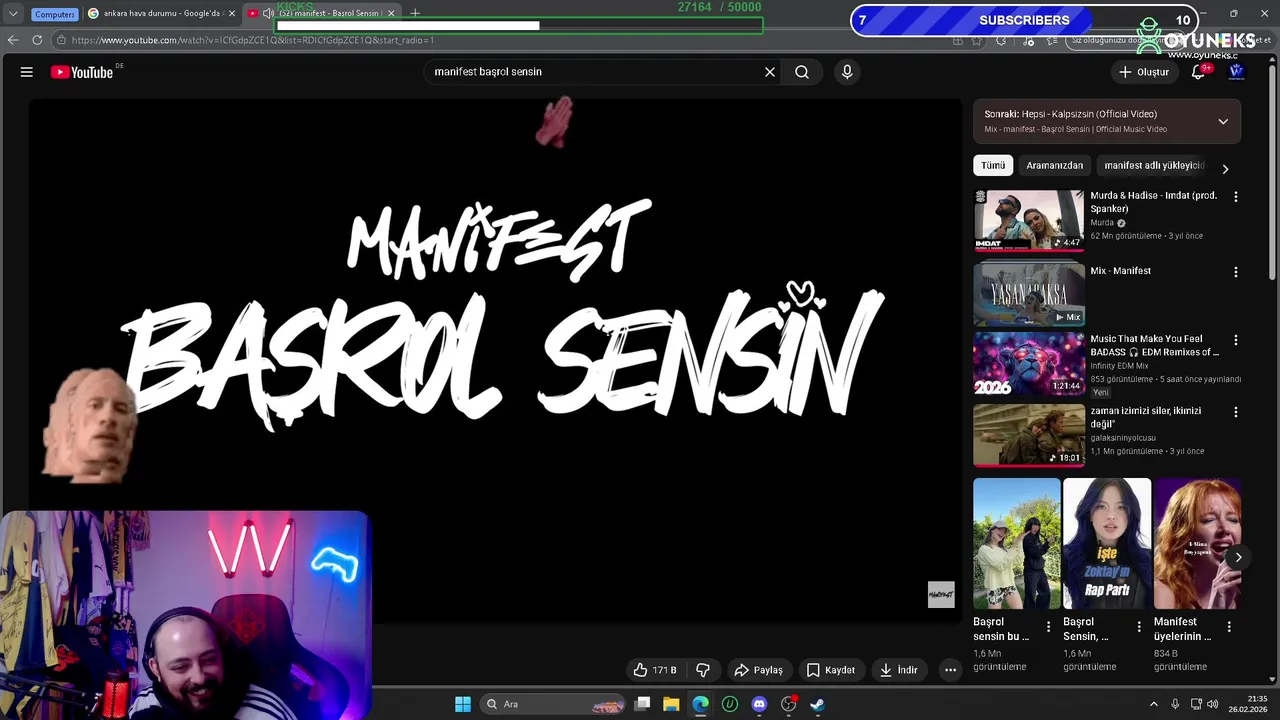
Task: Open the account avatar menu
Action: pyautogui.click(x=1236, y=72)
